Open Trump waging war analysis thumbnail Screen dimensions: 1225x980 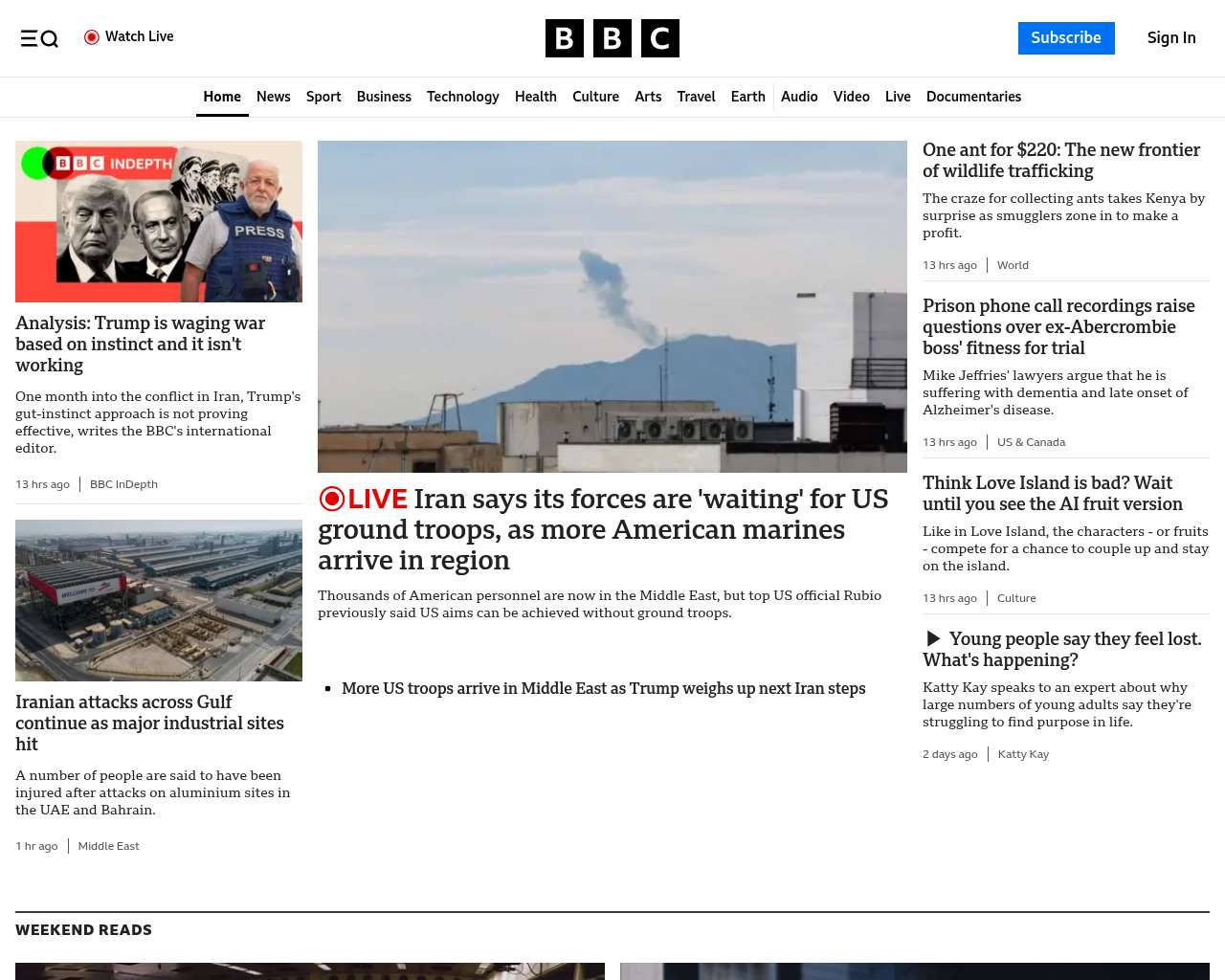point(159,221)
